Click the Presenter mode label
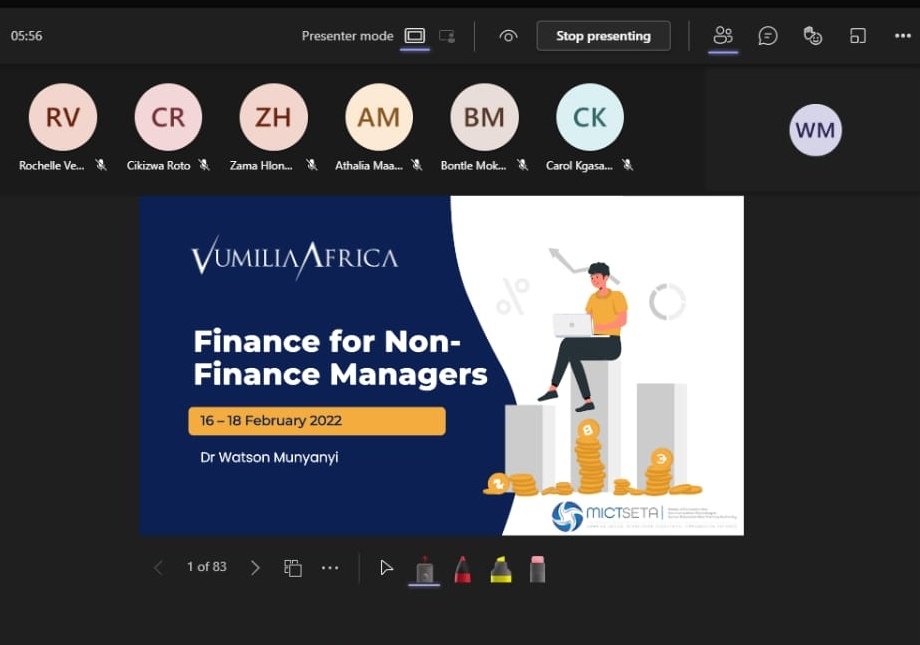 (347, 36)
